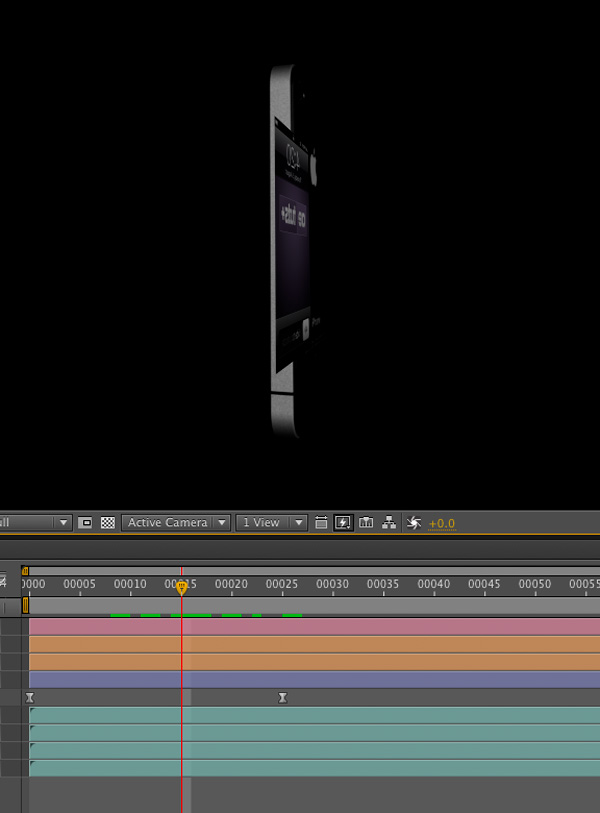Toggle the Fast Previews lightning icon
The height and width of the screenshot is (813, 600).
[343, 523]
